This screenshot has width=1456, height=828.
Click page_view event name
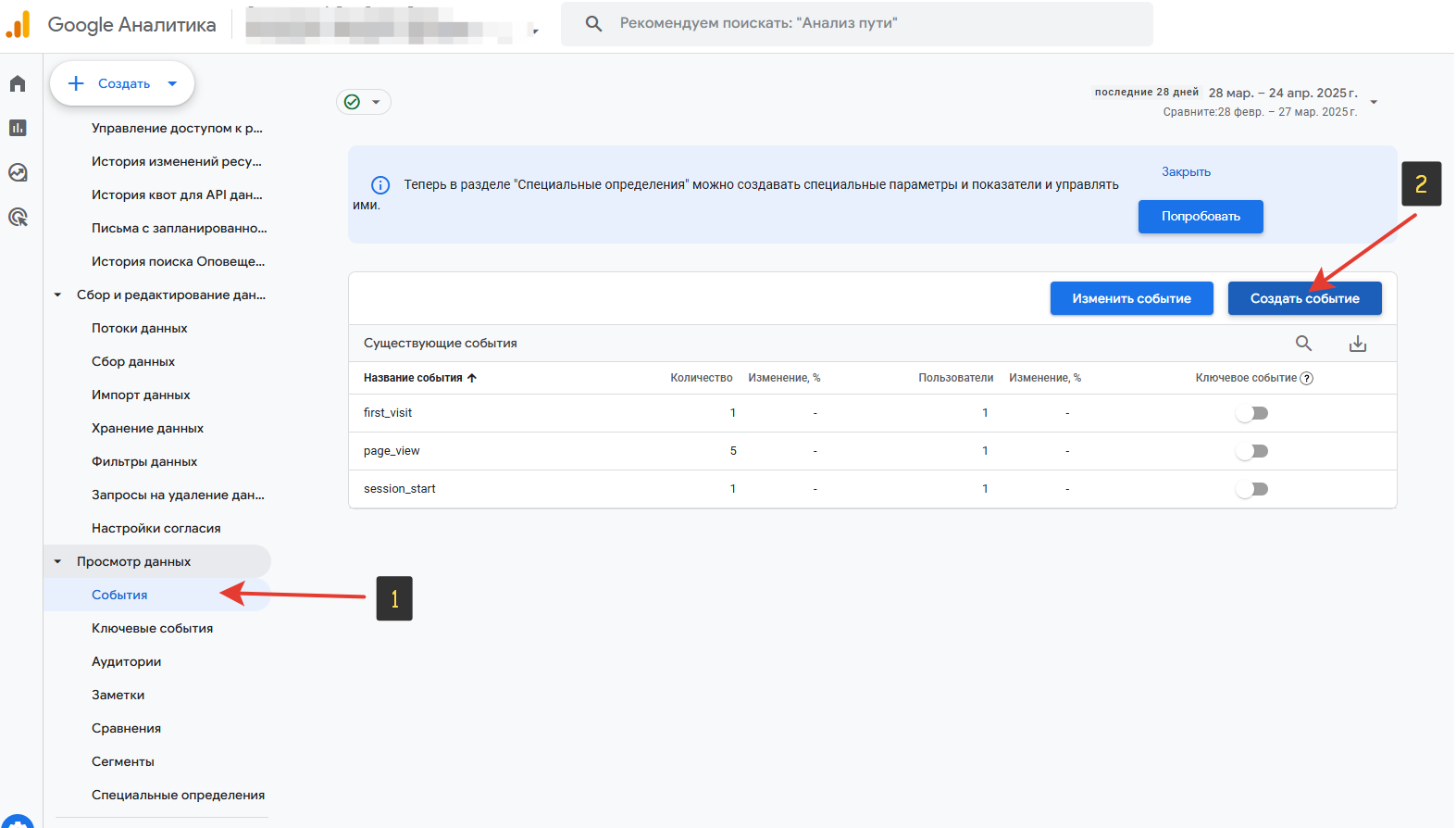tap(392, 451)
